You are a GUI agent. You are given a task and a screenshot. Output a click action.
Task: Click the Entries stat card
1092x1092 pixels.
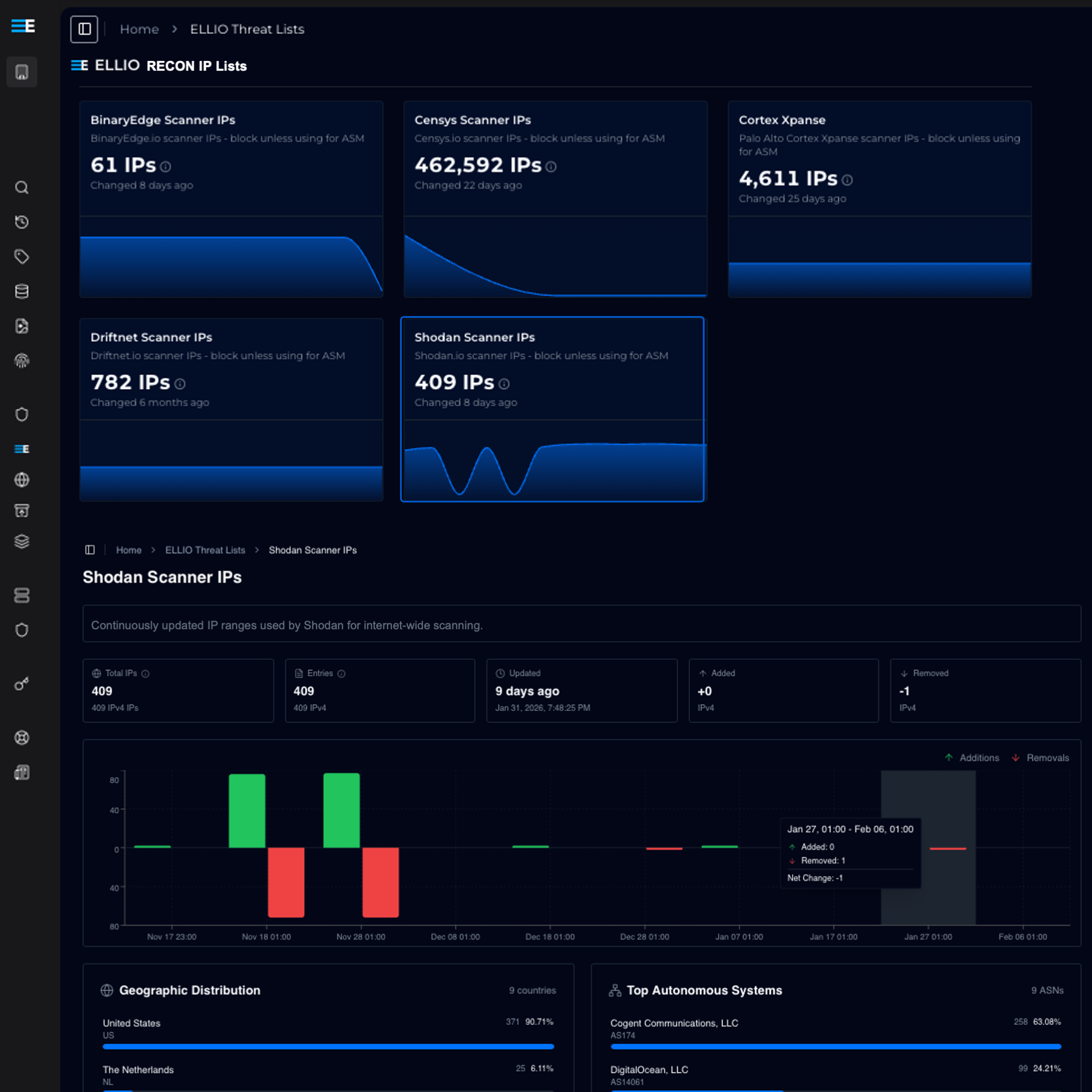tap(380, 690)
